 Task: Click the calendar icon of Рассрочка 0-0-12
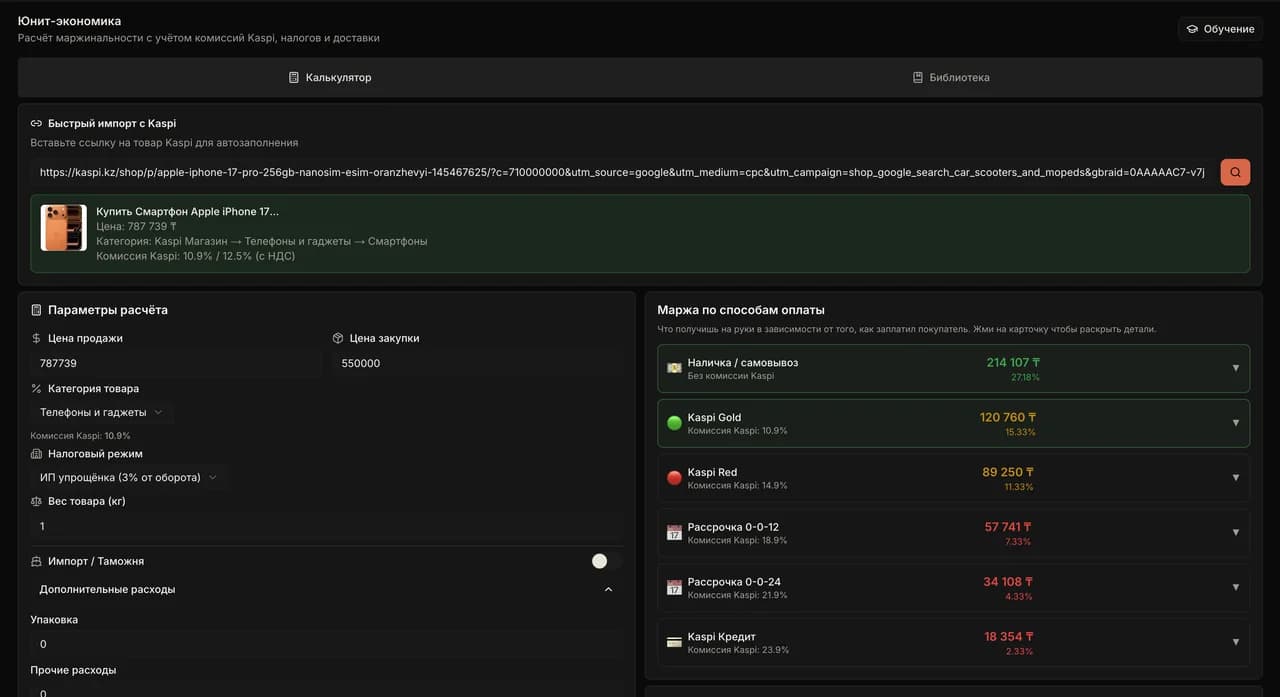pos(674,533)
